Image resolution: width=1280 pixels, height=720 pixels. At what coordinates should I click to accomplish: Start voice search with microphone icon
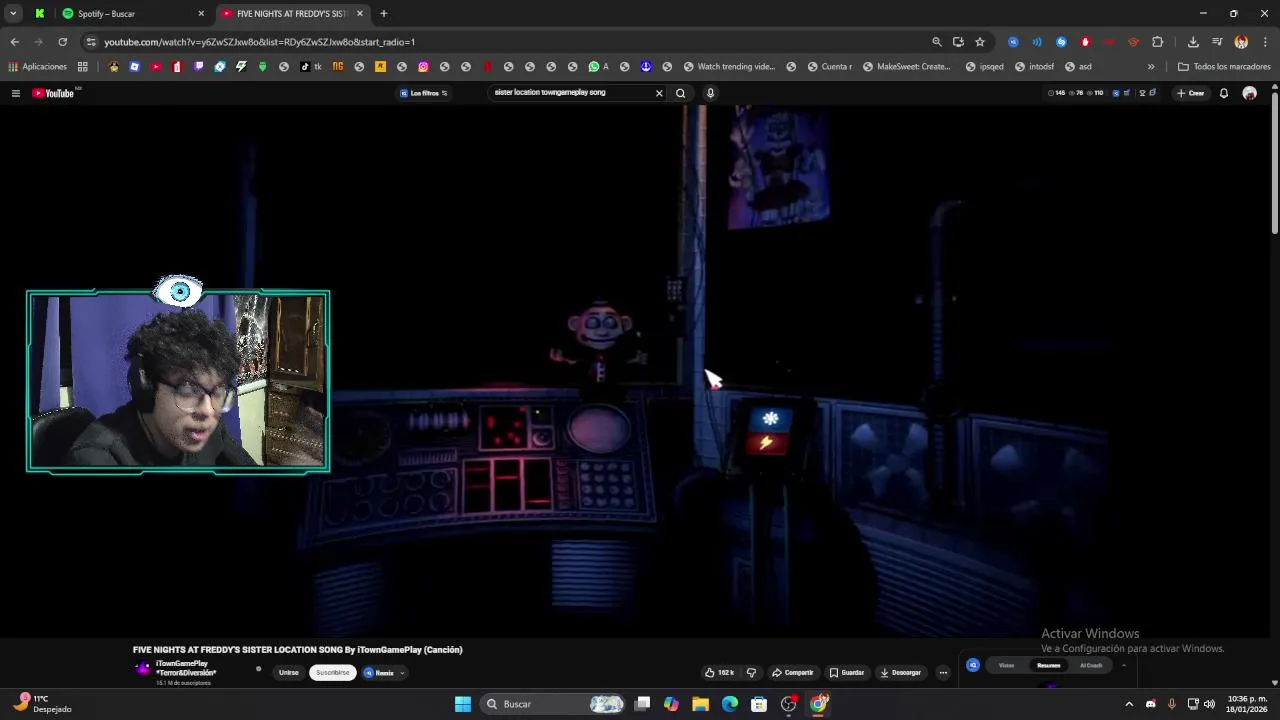pos(710,93)
